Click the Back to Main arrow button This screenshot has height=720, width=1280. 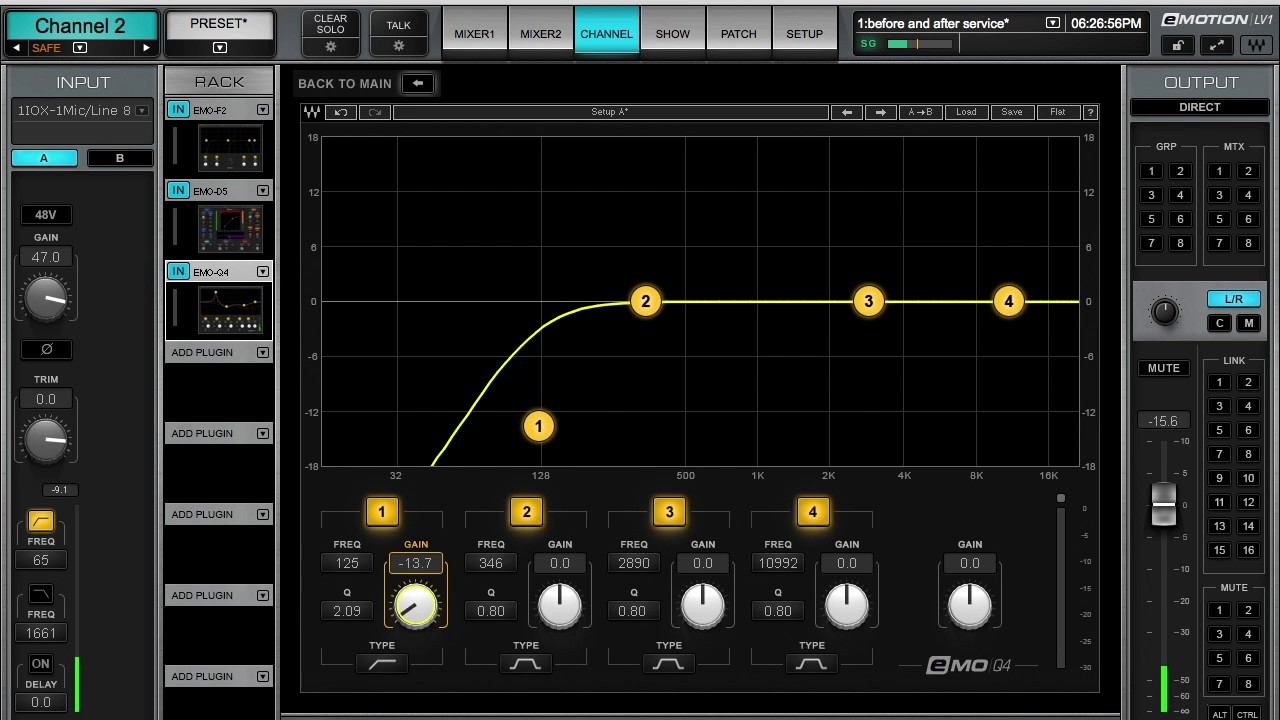pos(418,83)
